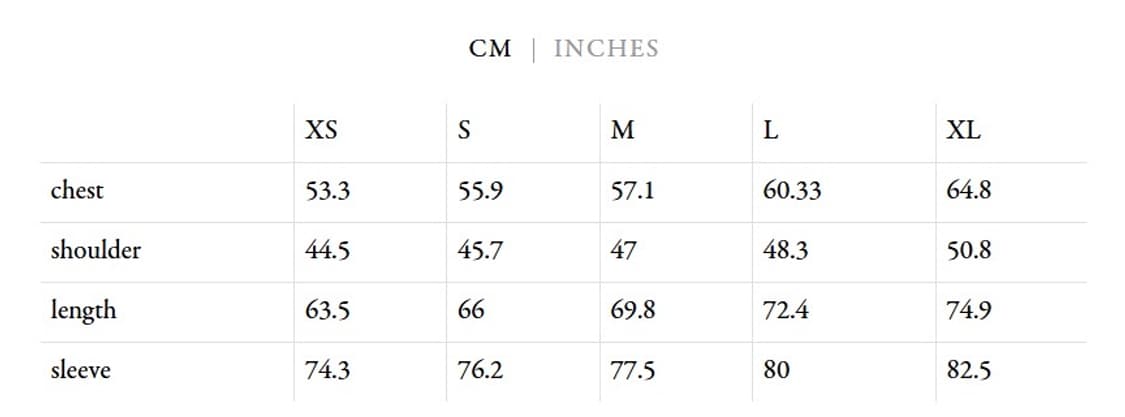Click the shoulder row label
Image resolution: width=1125 pixels, height=417 pixels.
96,250
